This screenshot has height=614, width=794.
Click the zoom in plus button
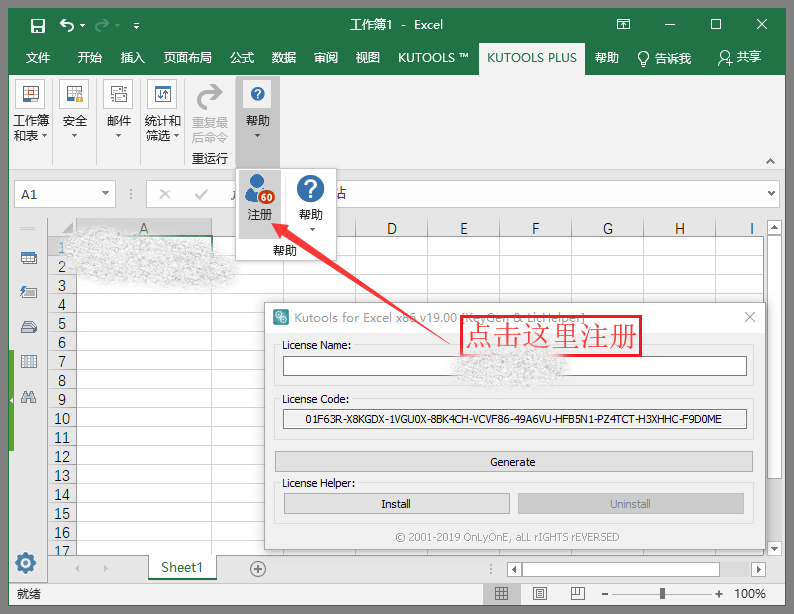[x=719, y=594]
